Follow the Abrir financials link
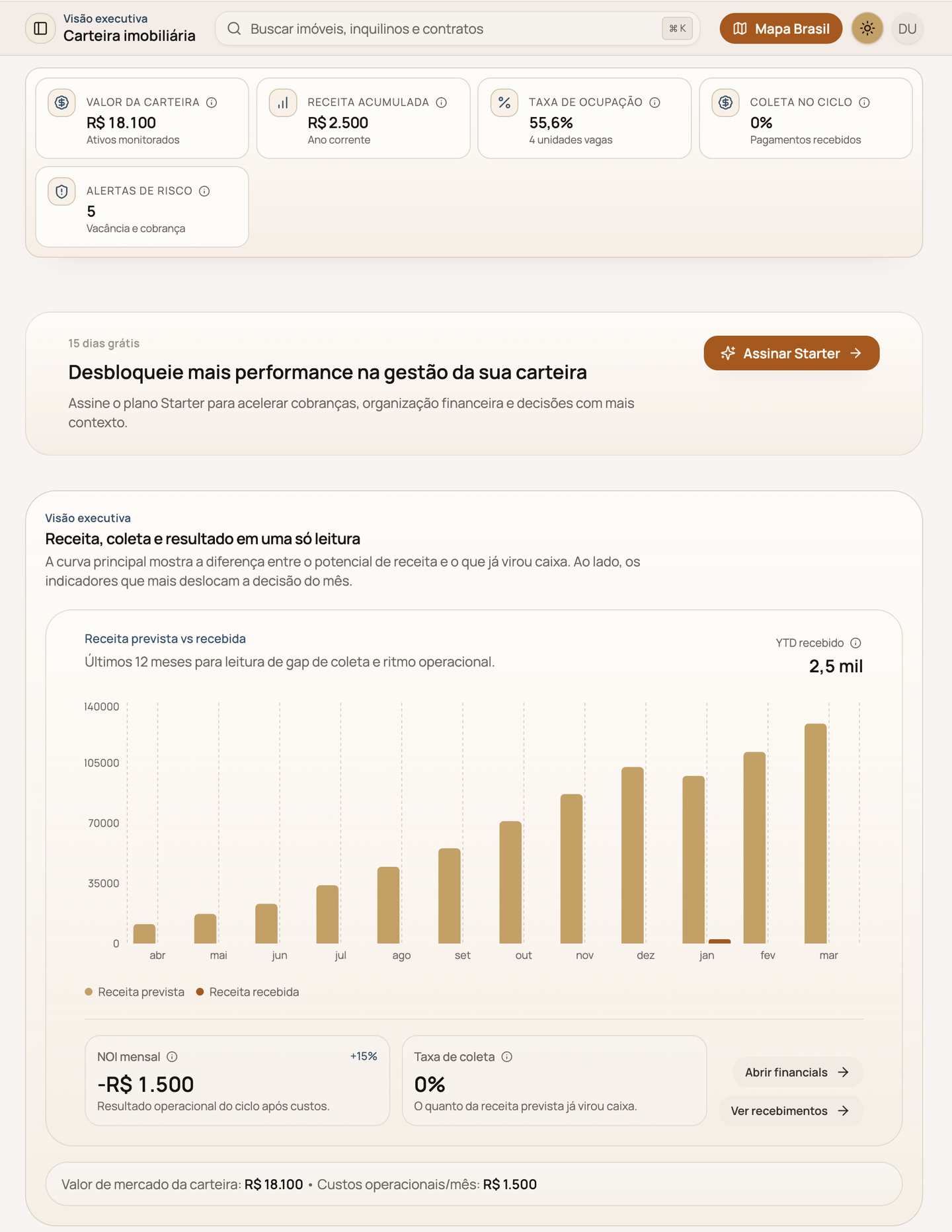Image resolution: width=952 pixels, height=1232 pixels. tap(797, 1071)
